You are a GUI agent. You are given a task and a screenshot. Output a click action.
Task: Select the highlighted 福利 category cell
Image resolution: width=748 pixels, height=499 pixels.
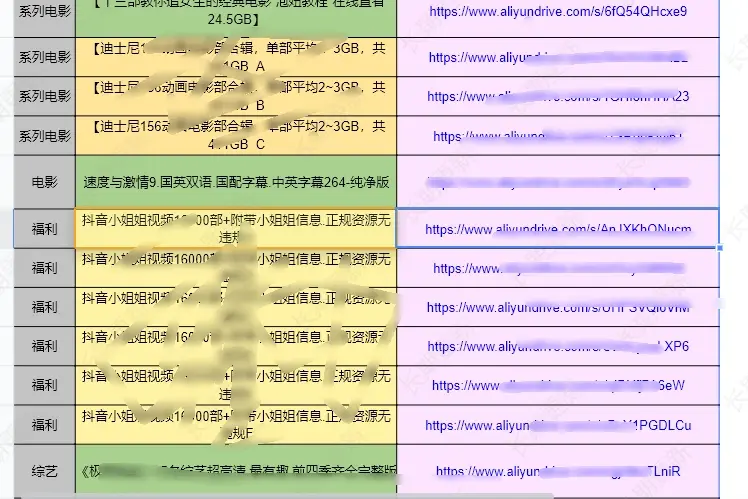click(44, 229)
